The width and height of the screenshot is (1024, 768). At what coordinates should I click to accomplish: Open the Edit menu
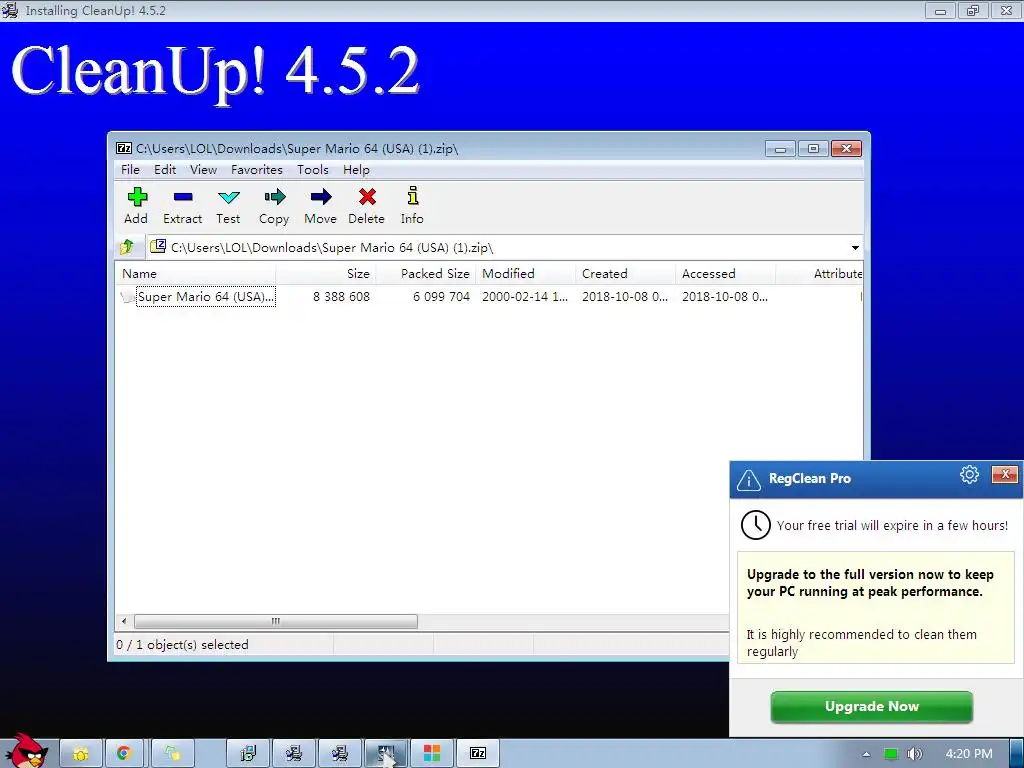click(x=165, y=170)
